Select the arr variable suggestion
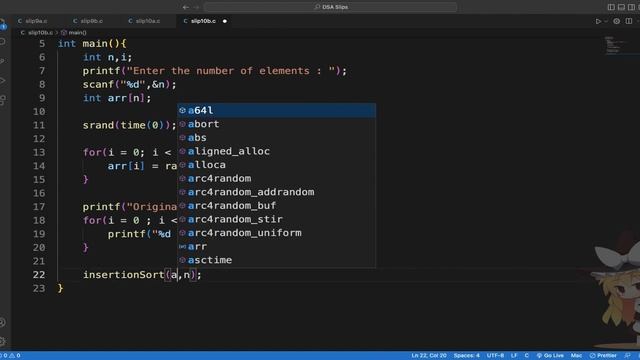 point(276,247)
